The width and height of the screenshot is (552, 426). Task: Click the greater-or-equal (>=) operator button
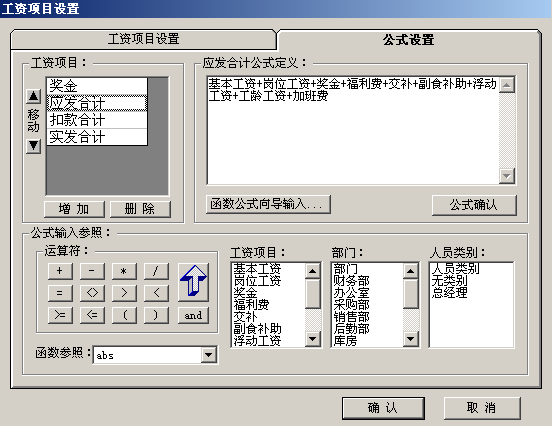point(60,315)
